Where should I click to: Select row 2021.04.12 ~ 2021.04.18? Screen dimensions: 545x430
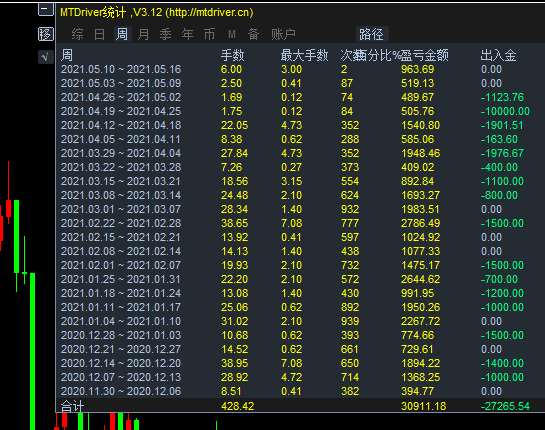pos(300,125)
